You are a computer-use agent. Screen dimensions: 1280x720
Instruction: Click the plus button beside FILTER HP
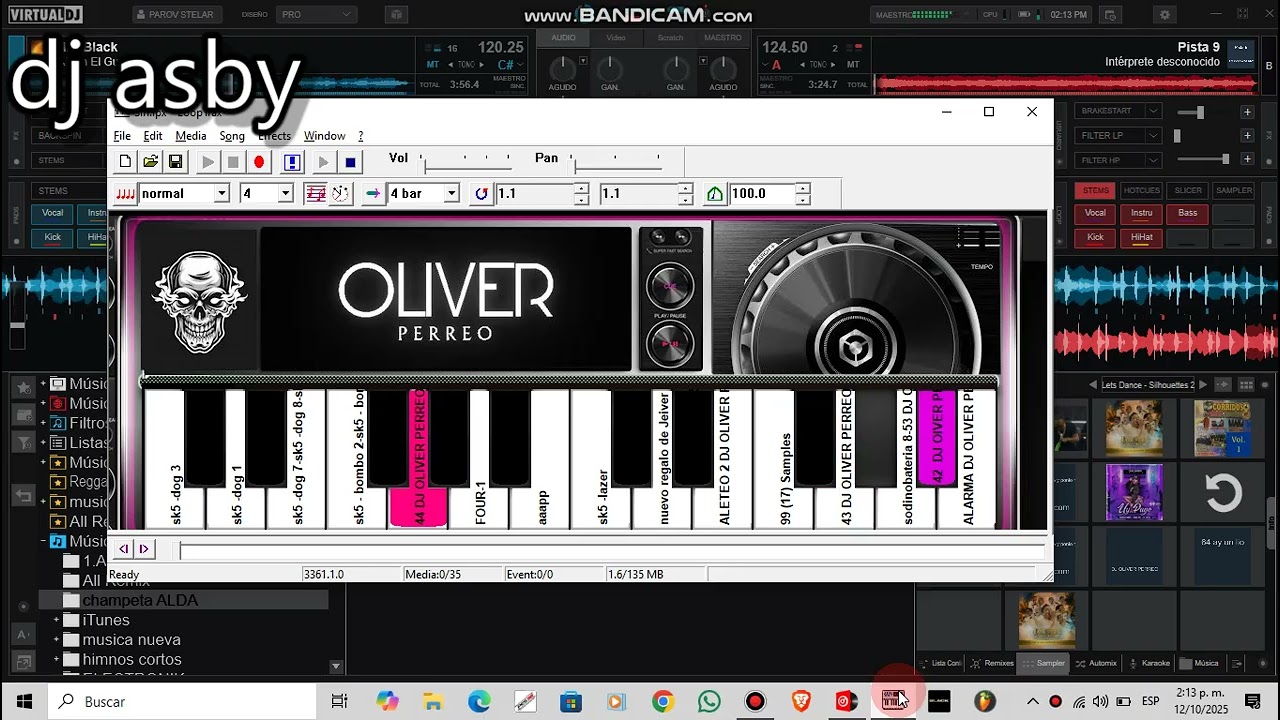(x=1248, y=160)
